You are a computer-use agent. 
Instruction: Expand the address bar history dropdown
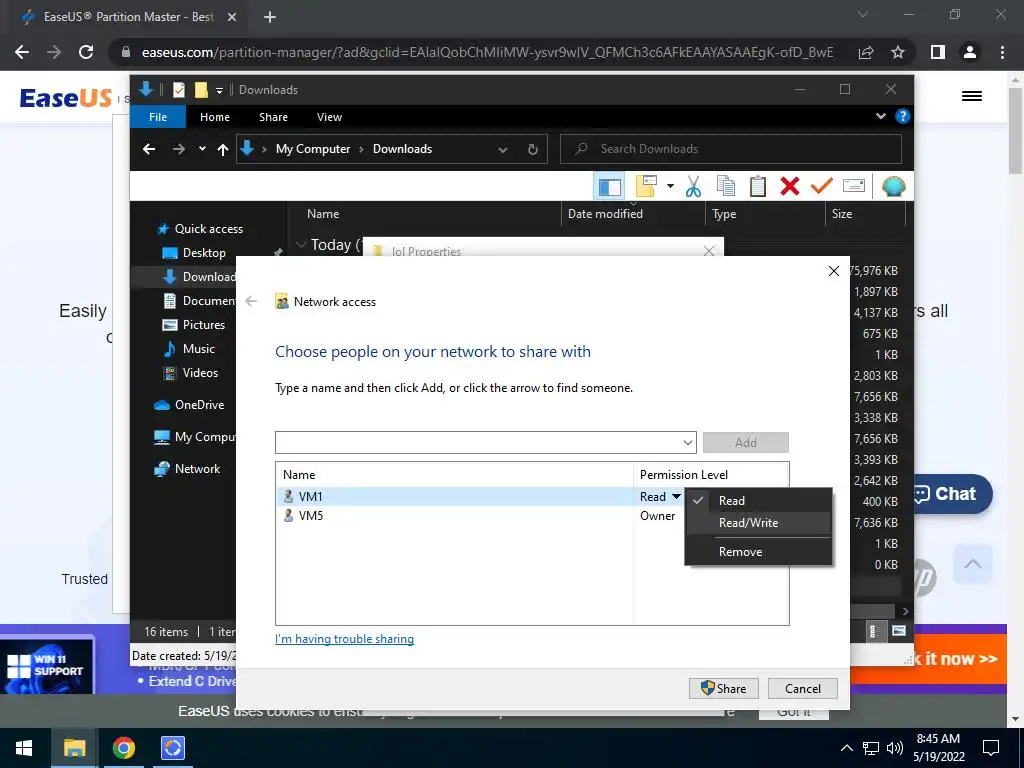point(502,150)
